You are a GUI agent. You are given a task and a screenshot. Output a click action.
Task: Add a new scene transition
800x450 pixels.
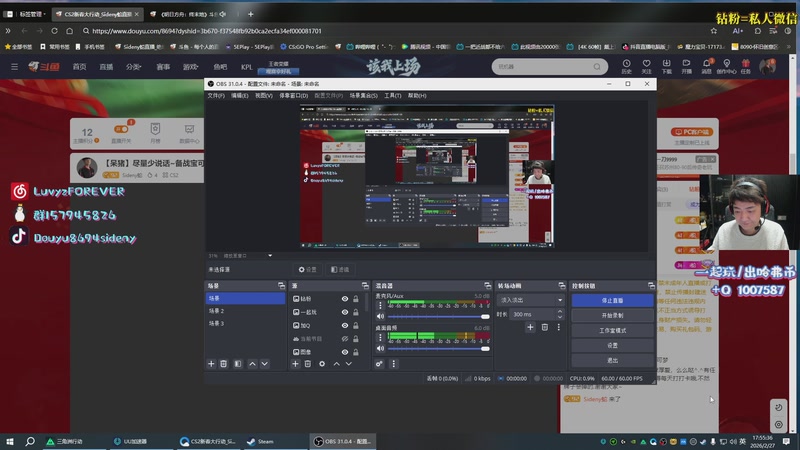(531, 327)
